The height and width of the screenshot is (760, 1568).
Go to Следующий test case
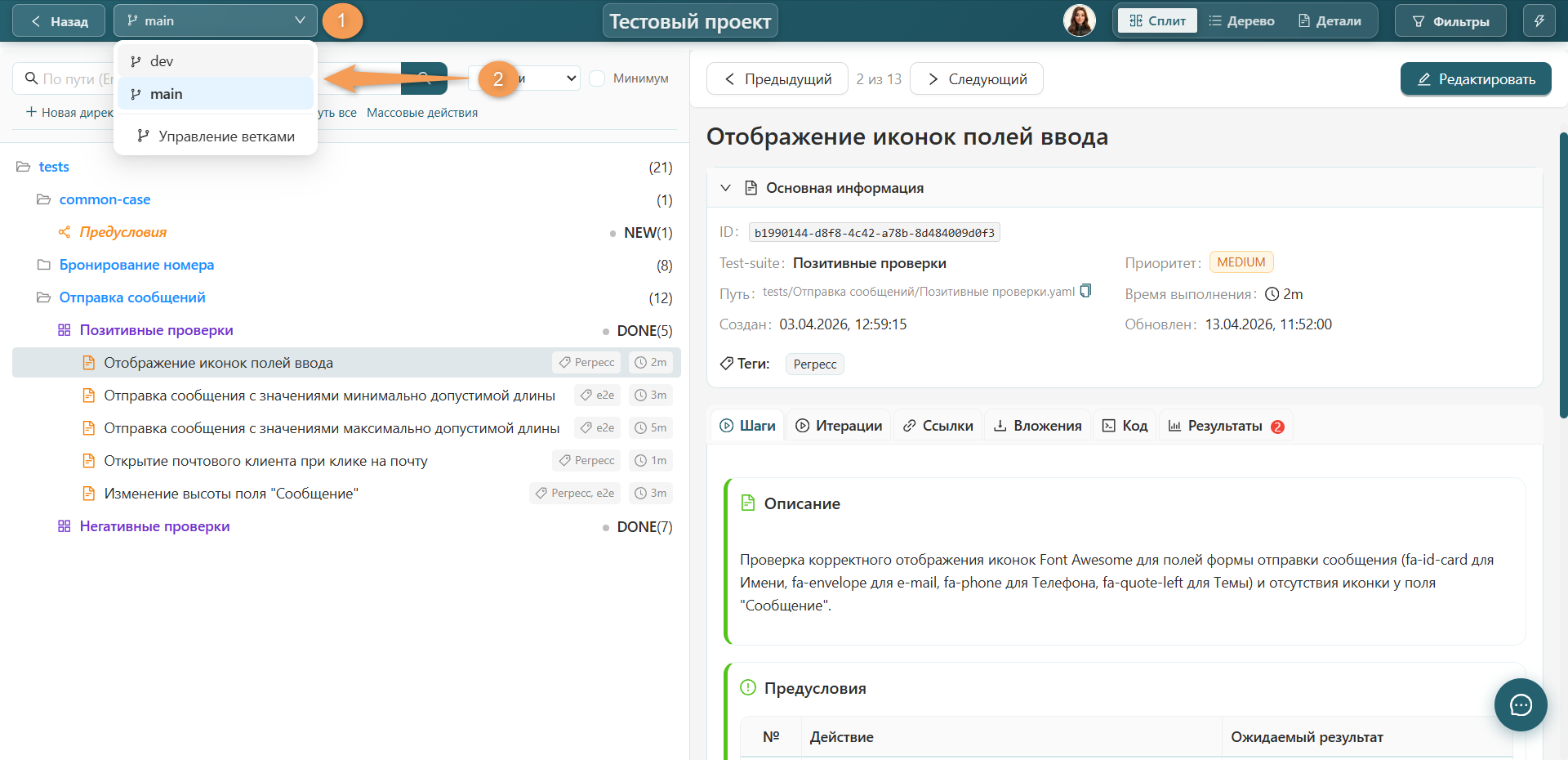[x=977, y=79]
